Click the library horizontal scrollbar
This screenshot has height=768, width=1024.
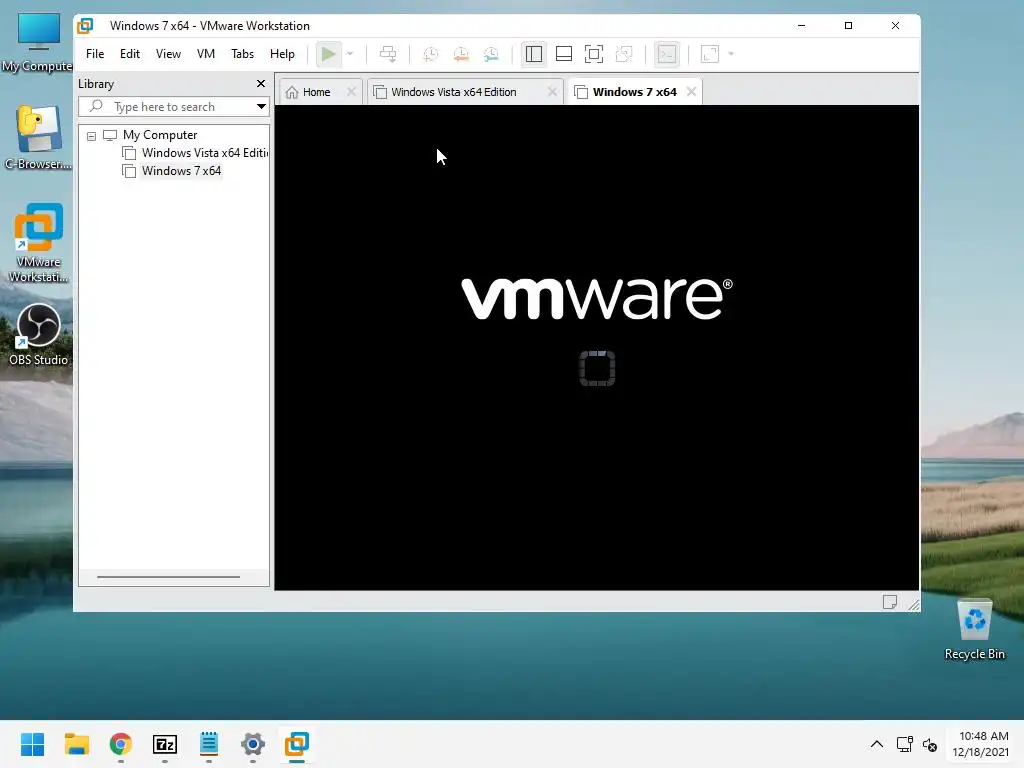coord(168,577)
